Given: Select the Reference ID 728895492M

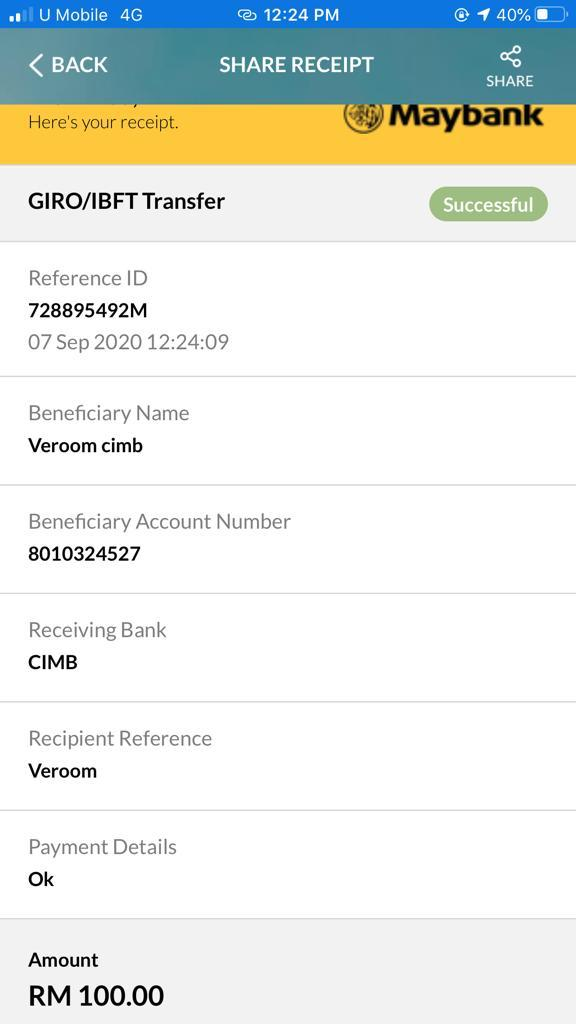Looking at the screenshot, I should 88,310.
